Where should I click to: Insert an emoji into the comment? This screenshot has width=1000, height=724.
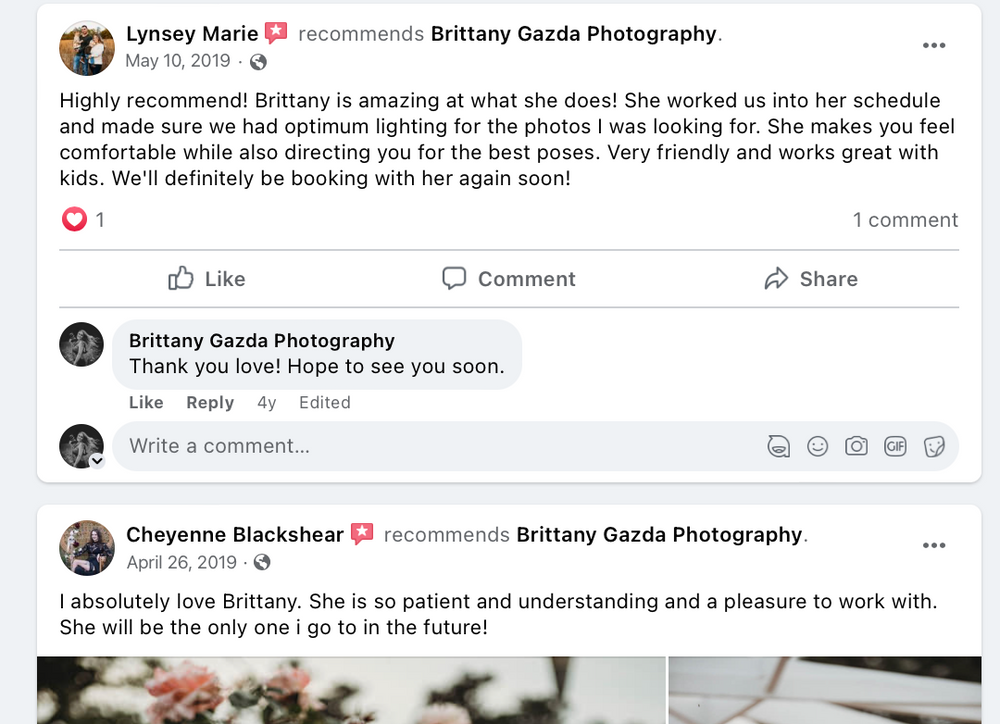818,447
